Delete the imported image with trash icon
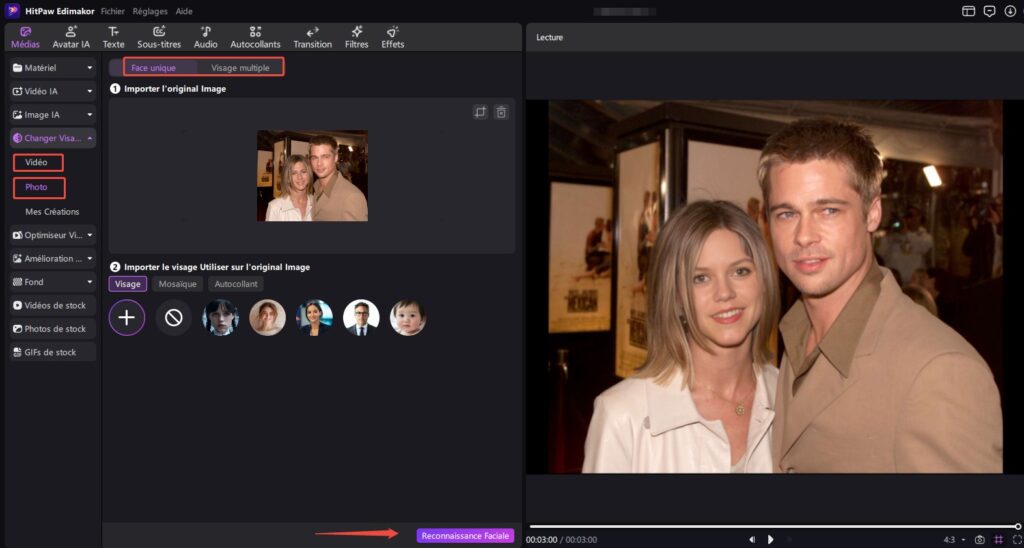1024x548 pixels. (x=501, y=112)
